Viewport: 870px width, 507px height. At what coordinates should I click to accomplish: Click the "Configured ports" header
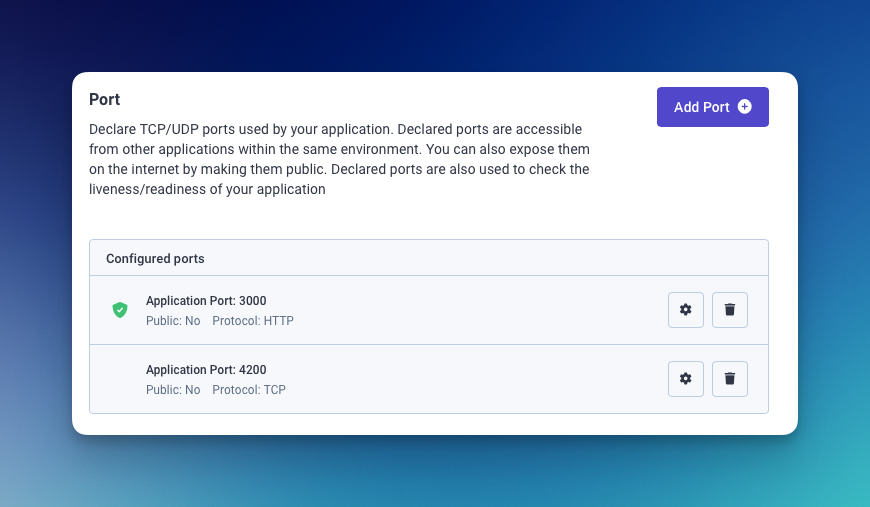(155, 258)
